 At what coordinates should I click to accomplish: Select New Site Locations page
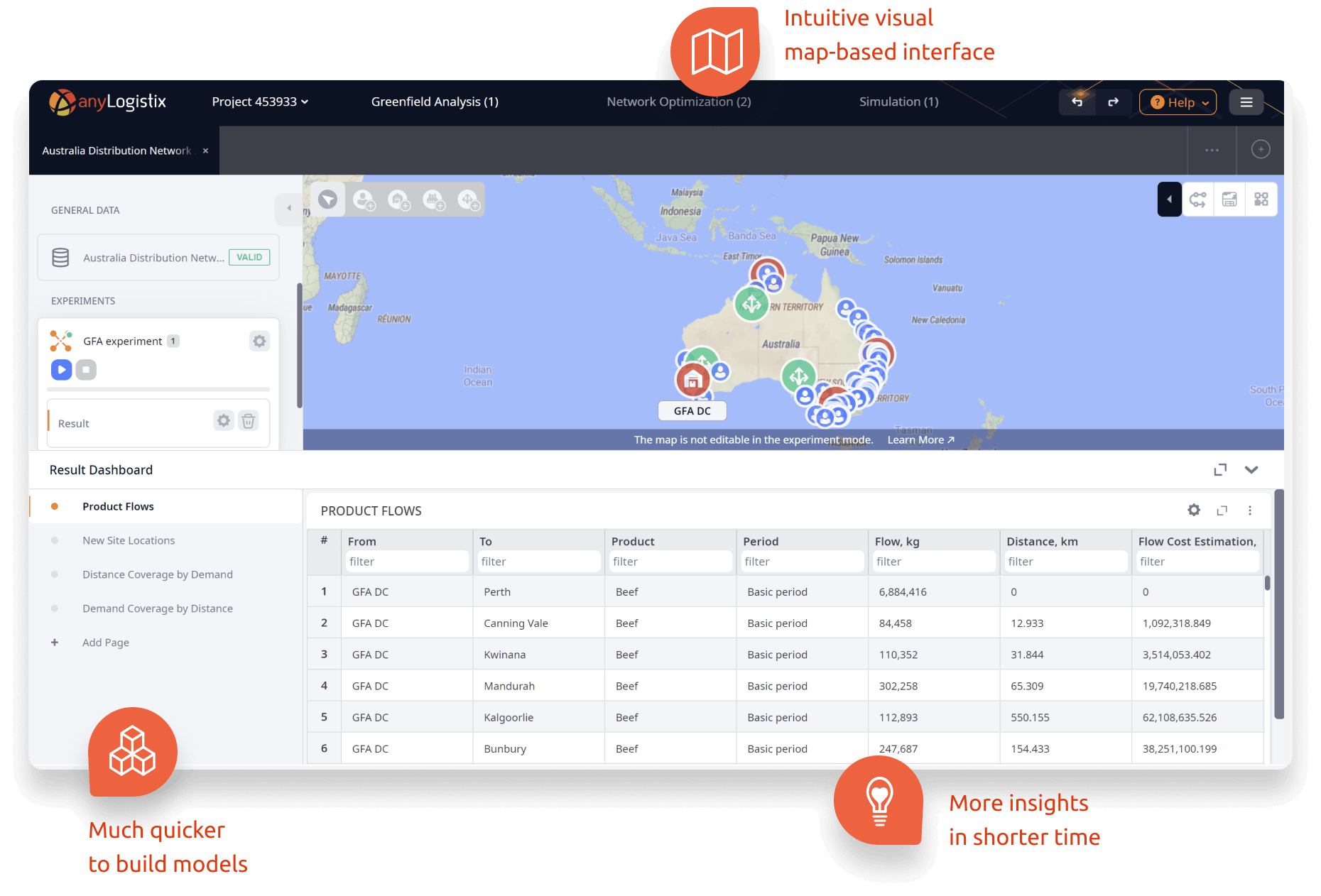129,540
